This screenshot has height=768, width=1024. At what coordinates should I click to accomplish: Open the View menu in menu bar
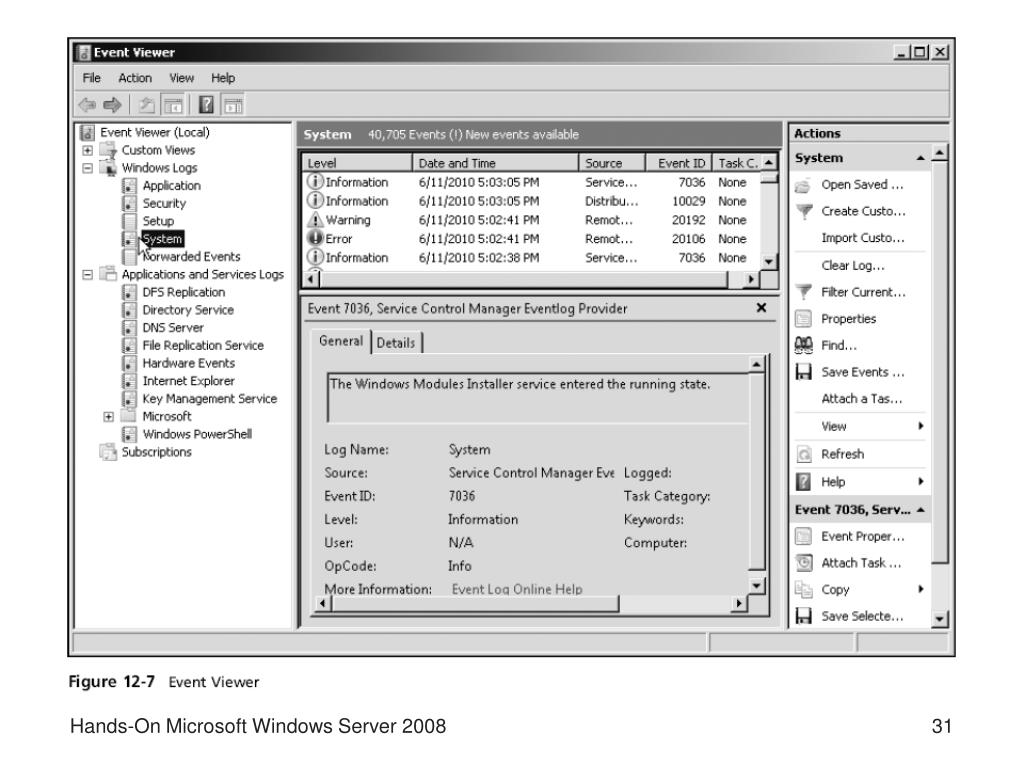[182, 78]
